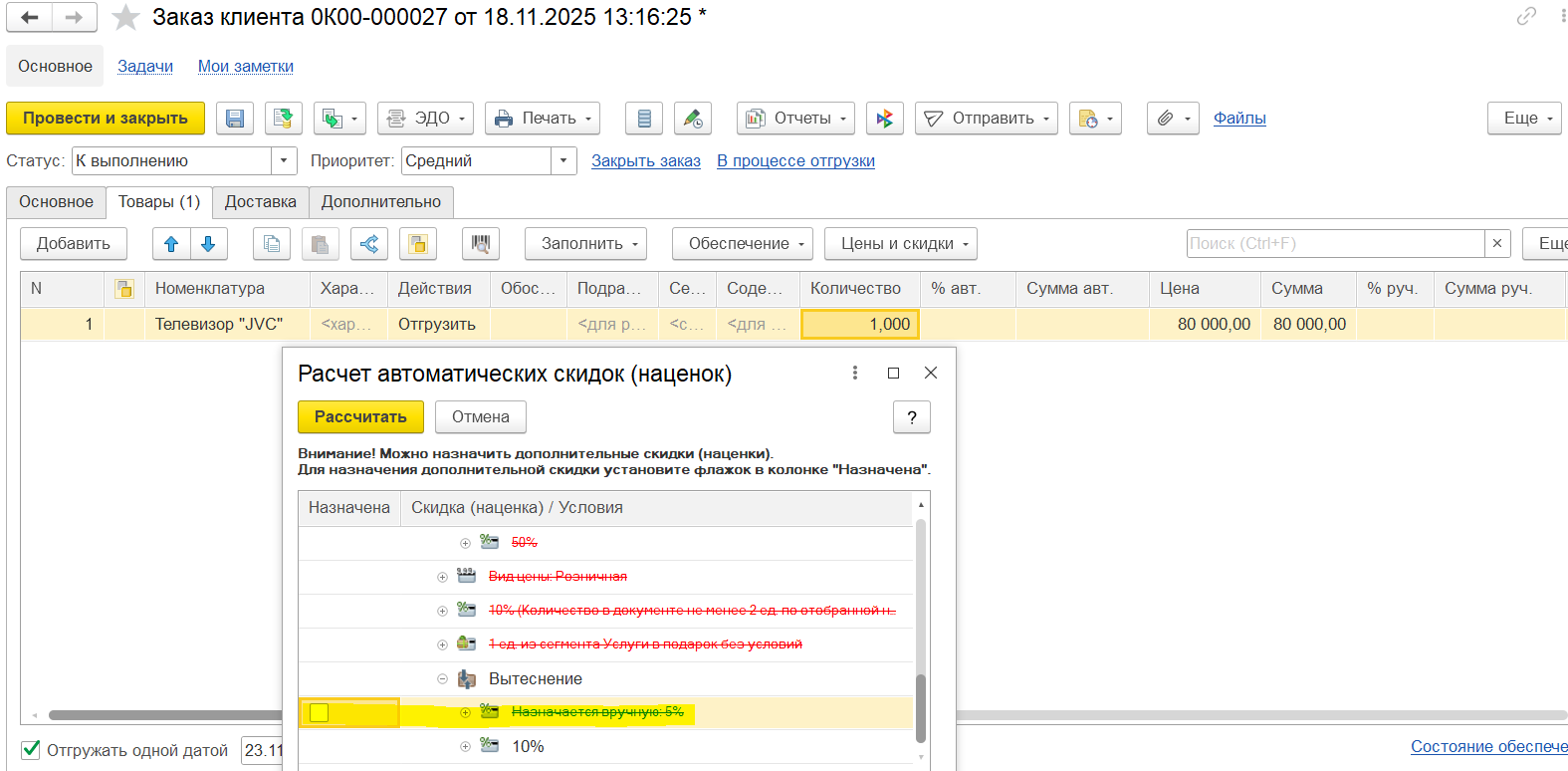Click the Рассчитать button
The image size is (1568, 771).
[x=360, y=417]
